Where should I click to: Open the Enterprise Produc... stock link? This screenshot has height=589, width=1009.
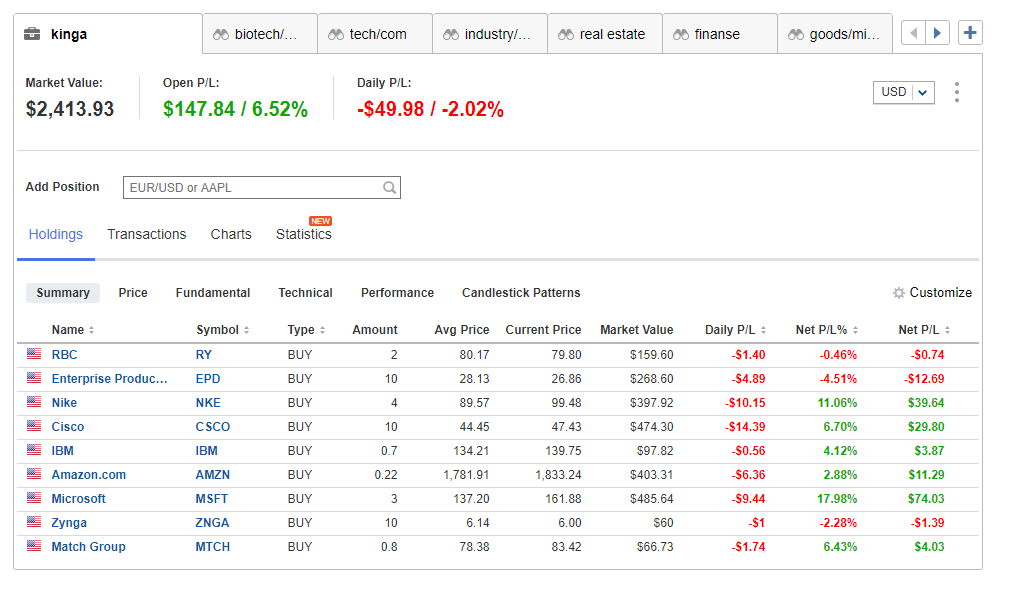(109, 379)
